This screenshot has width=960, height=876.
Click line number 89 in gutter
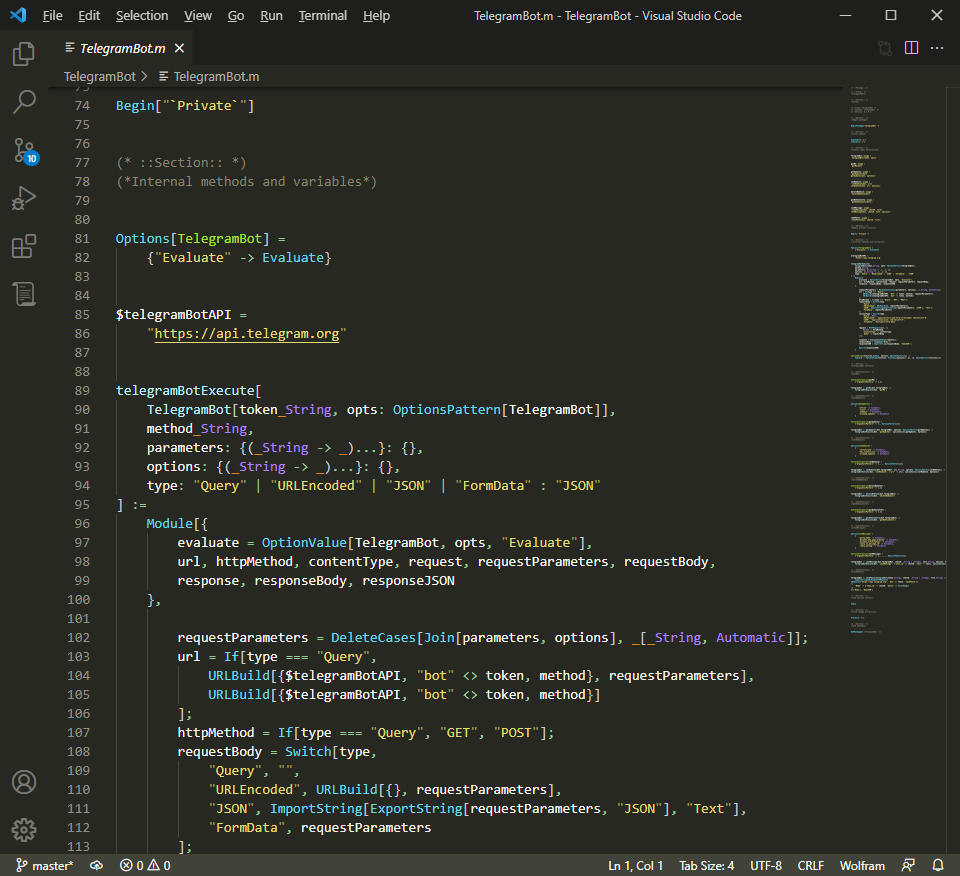[x=82, y=391]
